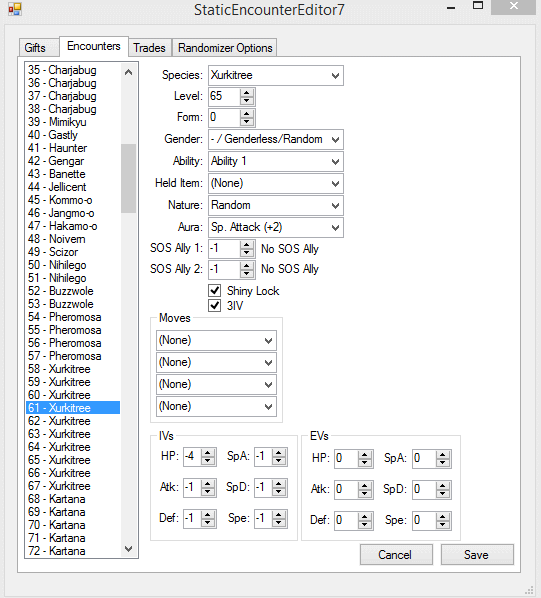
Task: Select list entry 35 - Charjabug
Action: click(x=73, y=70)
